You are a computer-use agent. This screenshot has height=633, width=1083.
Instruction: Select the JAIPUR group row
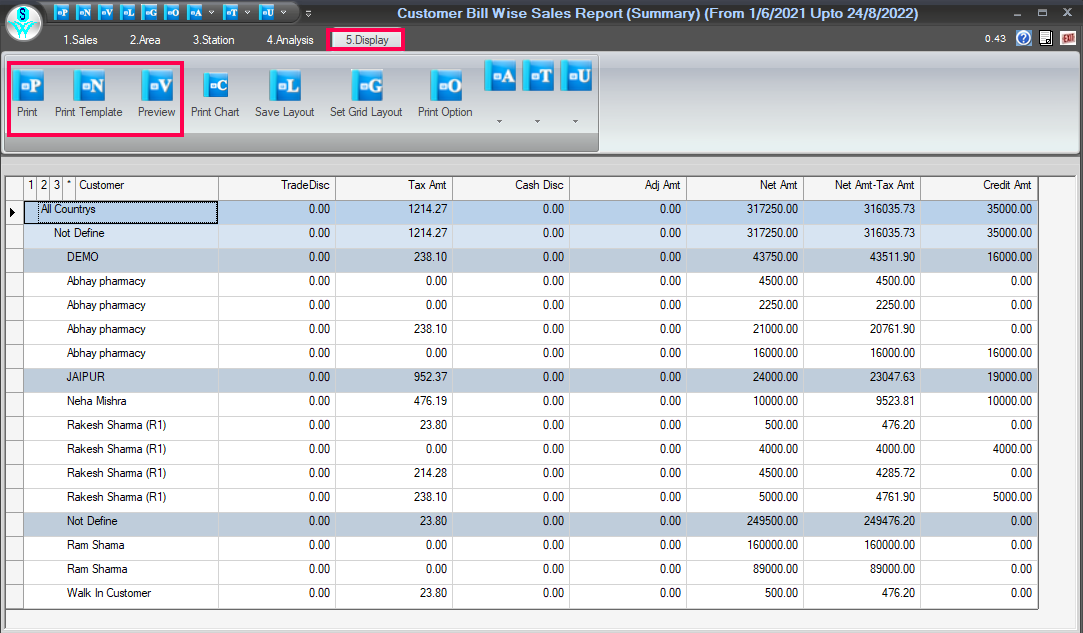[x=530, y=380]
